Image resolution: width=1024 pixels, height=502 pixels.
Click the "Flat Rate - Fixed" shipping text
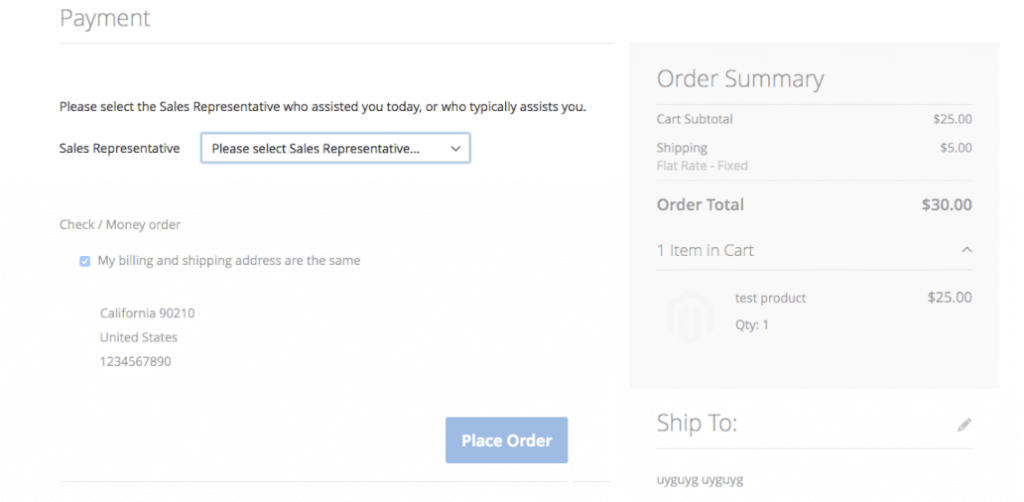pos(702,165)
